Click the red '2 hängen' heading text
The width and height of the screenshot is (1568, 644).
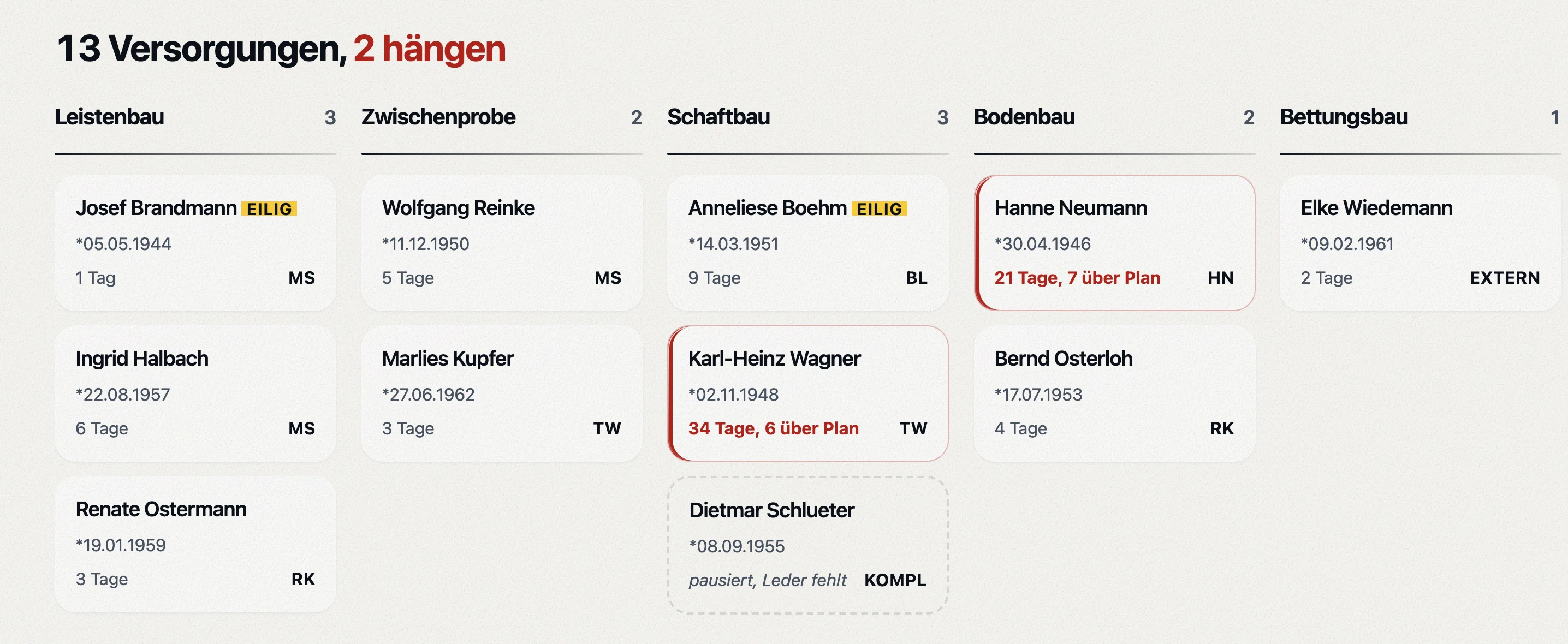(x=430, y=49)
